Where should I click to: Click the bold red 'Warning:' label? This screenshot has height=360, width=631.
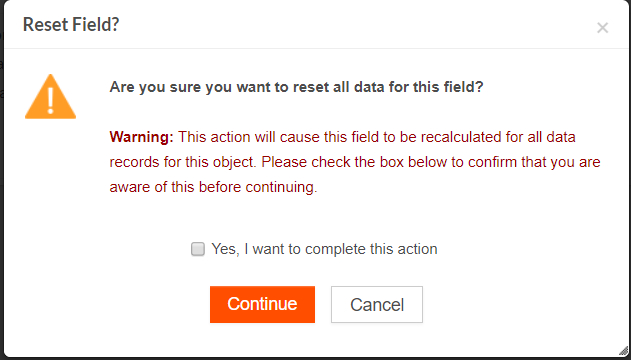pos(141,137)
